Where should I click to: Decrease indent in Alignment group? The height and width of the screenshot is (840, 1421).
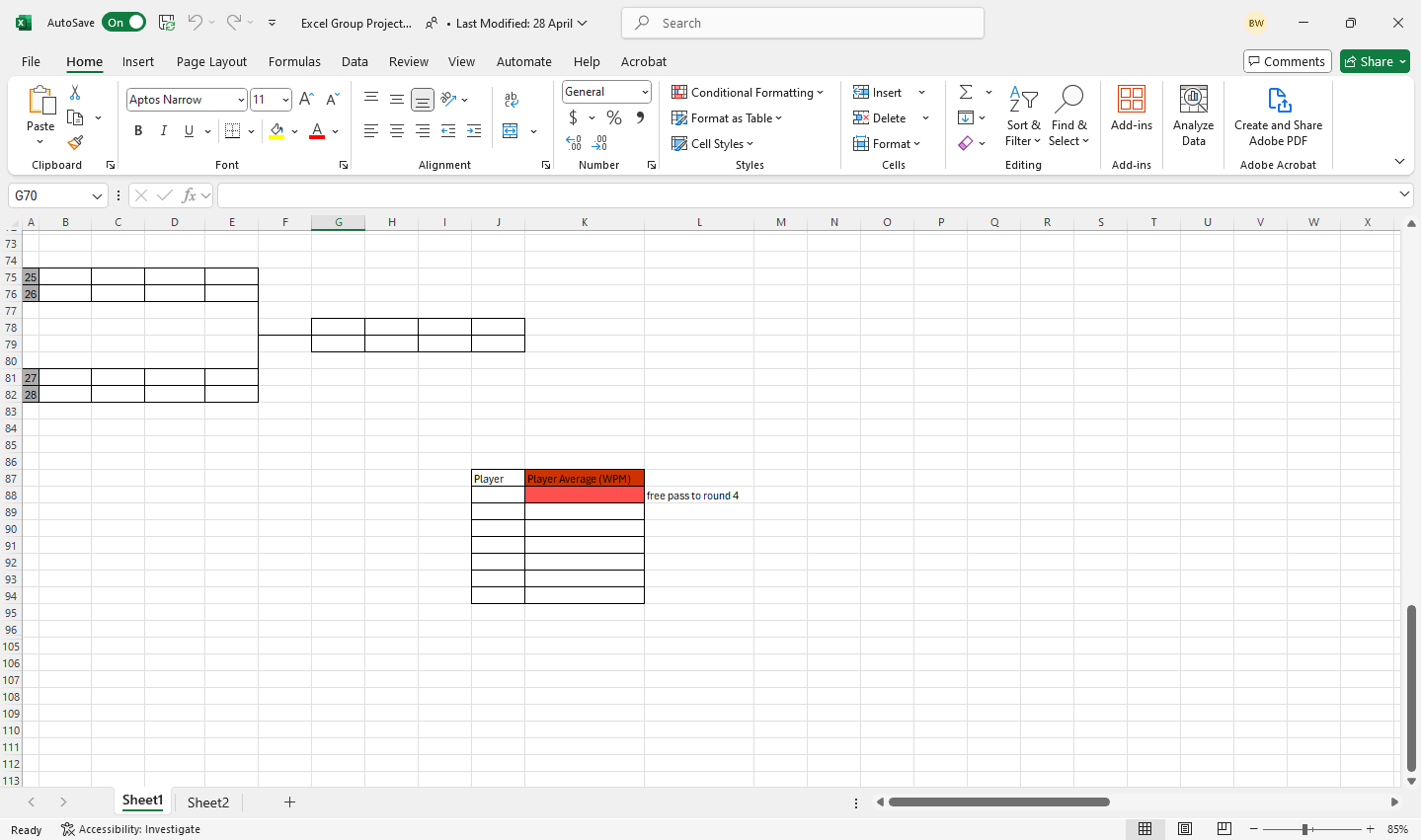[448, 131]
